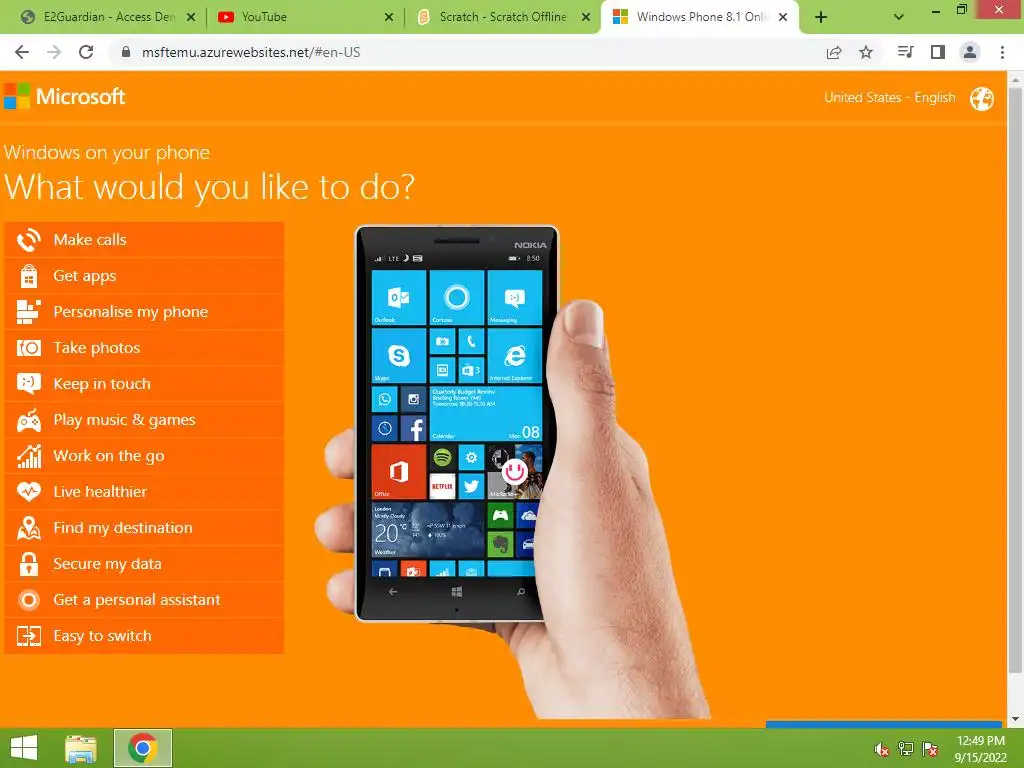The image size is (1024, 768).
Task: Tap the Office tile on the phone
Action: [398, 472]
